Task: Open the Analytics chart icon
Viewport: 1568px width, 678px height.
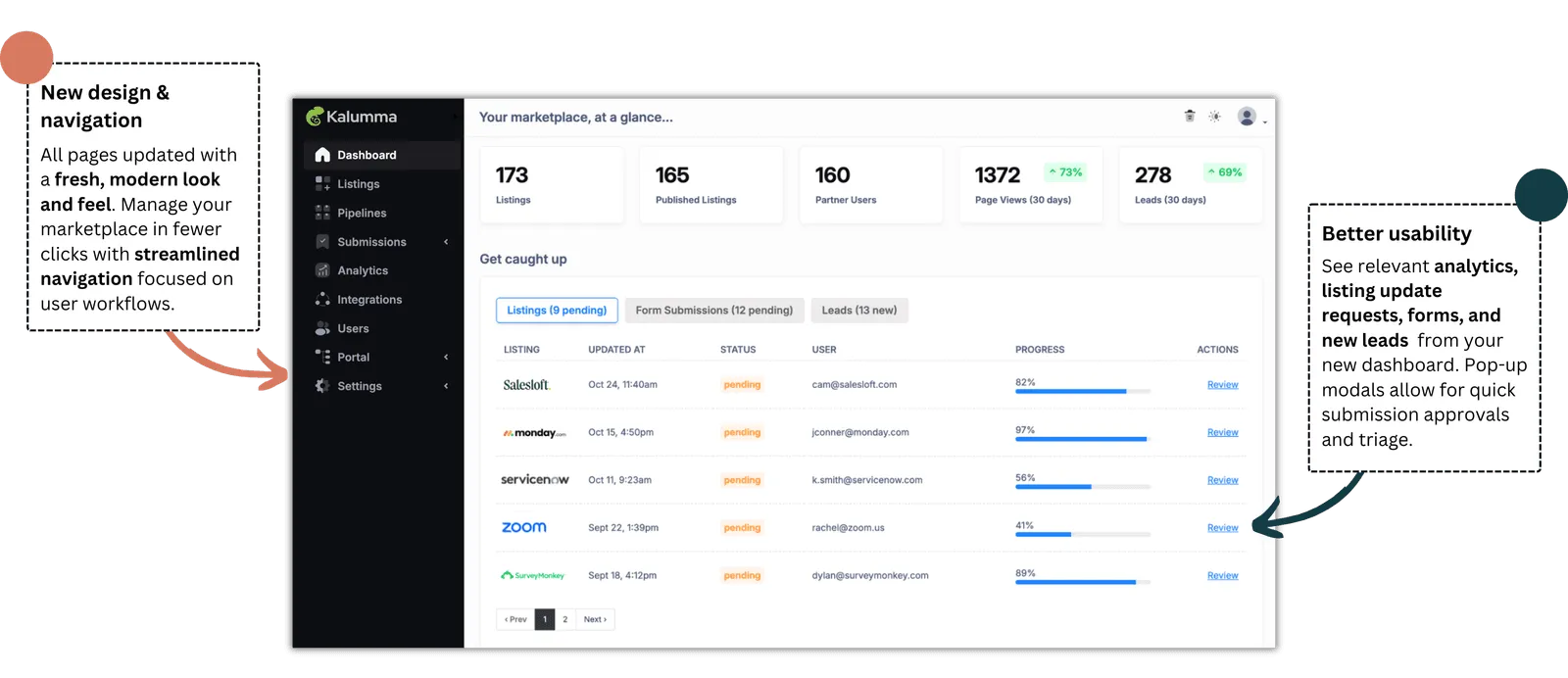Action: tap(322, 270)
